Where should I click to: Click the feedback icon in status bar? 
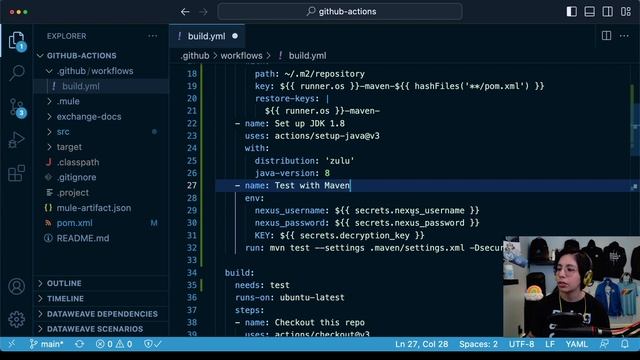click(x=604, y=344)
